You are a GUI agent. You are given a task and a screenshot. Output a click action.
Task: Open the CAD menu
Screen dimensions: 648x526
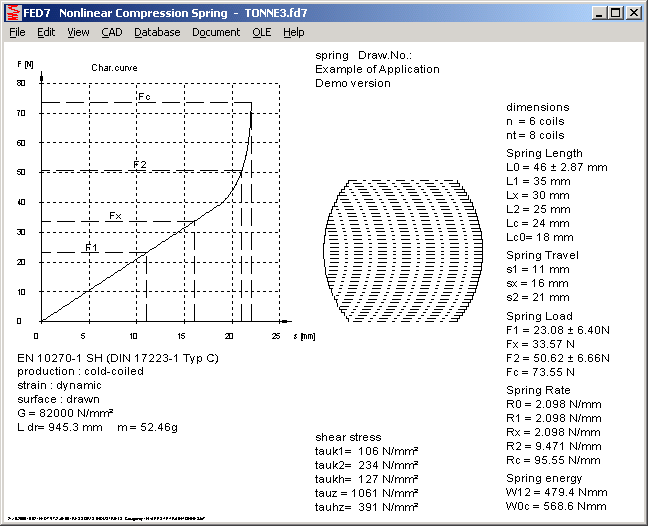click(x=111, y=32)
